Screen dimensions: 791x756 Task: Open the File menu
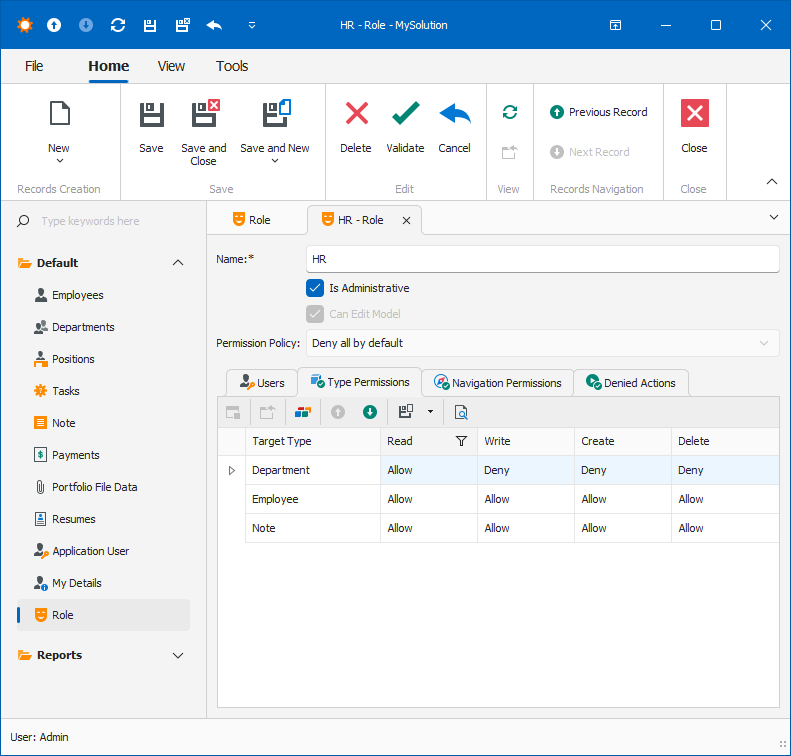(x=34, y=66)
